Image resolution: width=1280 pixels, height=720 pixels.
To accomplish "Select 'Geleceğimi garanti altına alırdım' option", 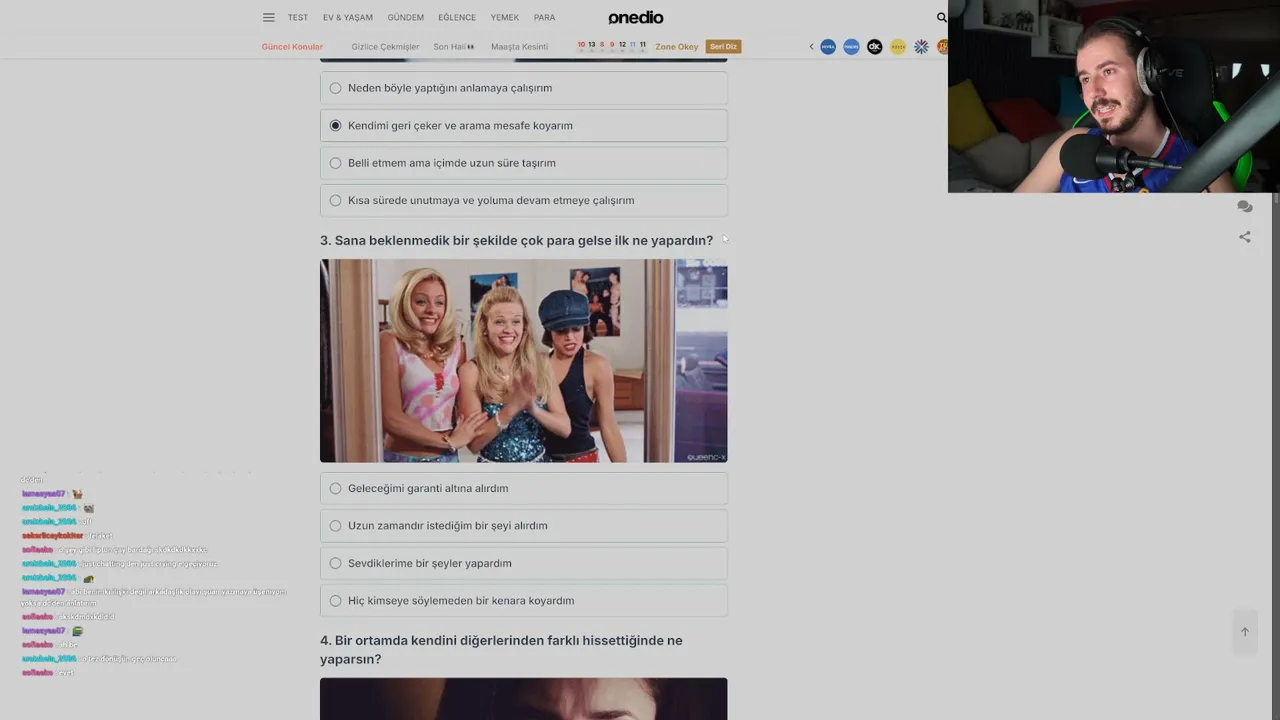I will (524, 488).
